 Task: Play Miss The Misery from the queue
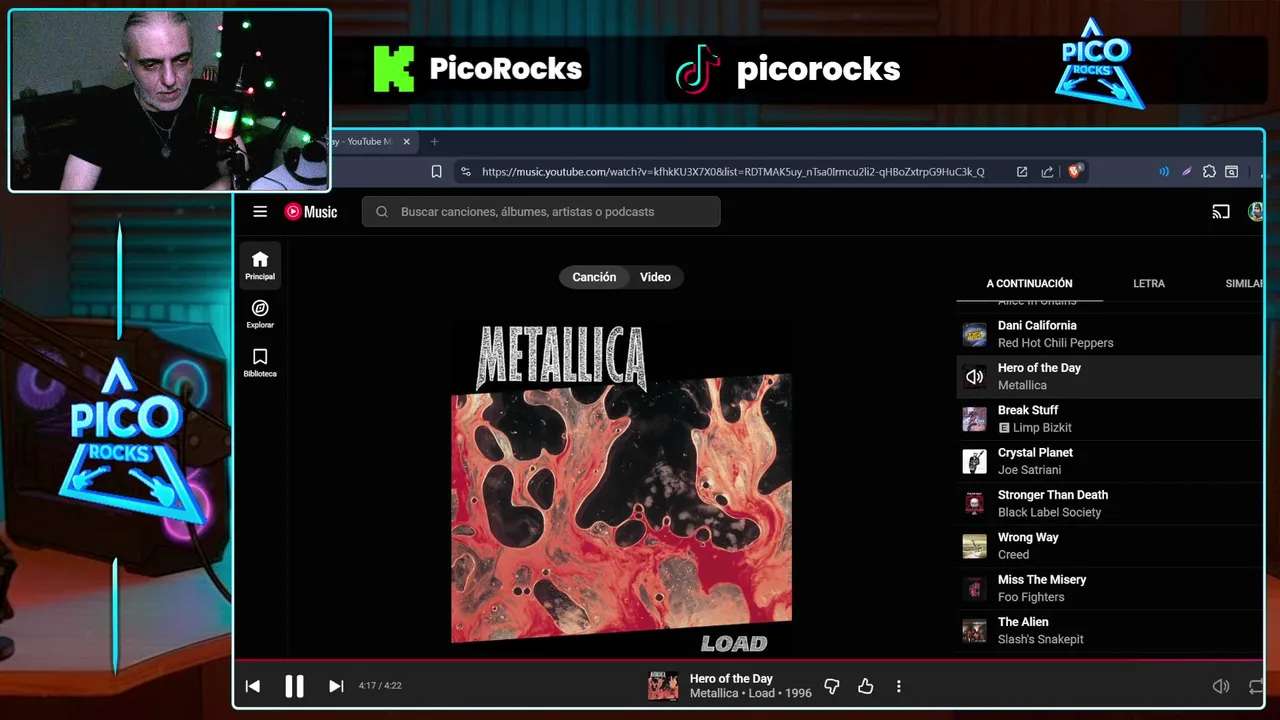pos(1110,588)
